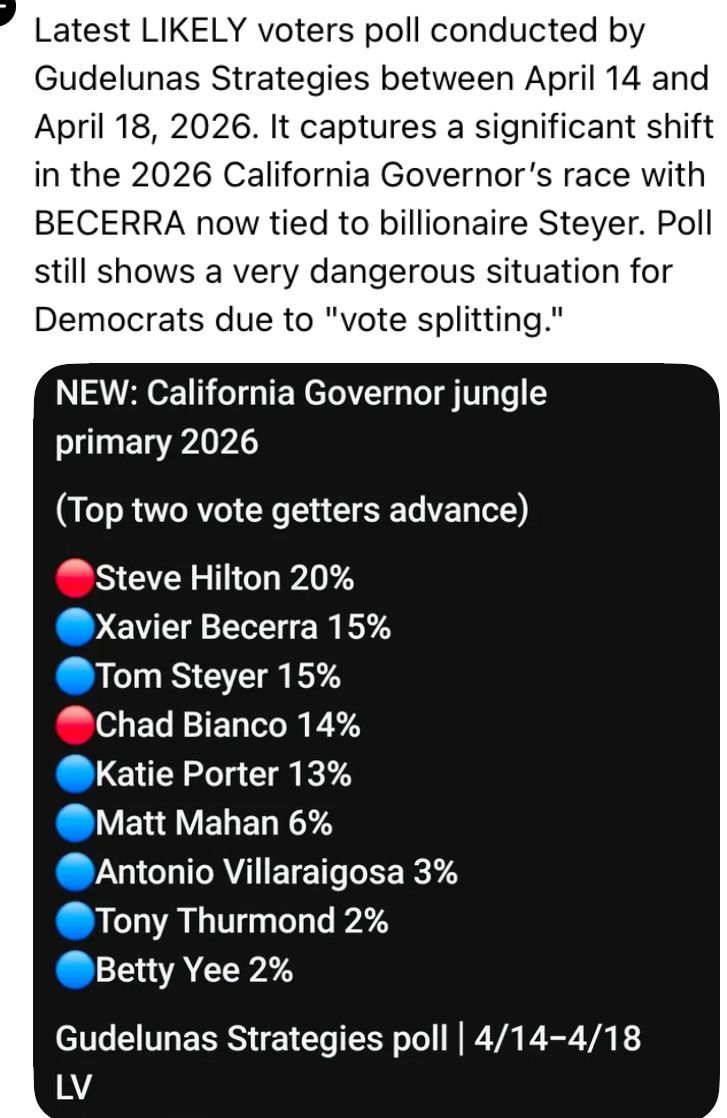Select the "Antonio Villaraigosa 3%" result line

pos(276,872)
